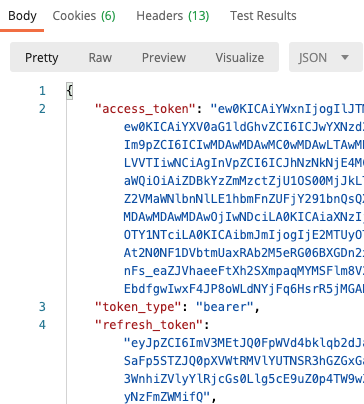Click line number 2 in gutter
The width and height of the screenshot is (364, 404).
coord(42,109)
